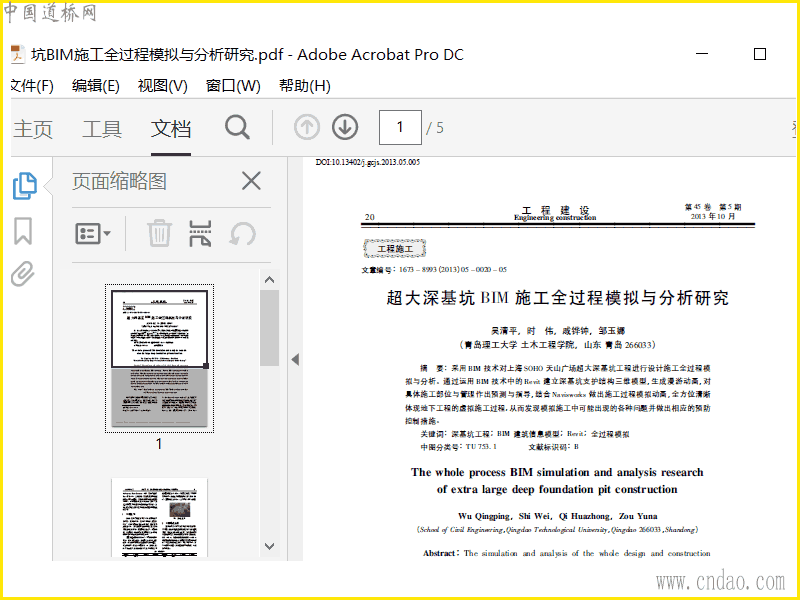The width and height of the screenshot is (800, 600).
Task: Go to previous page with up arrow
Action: pos(307,127)
